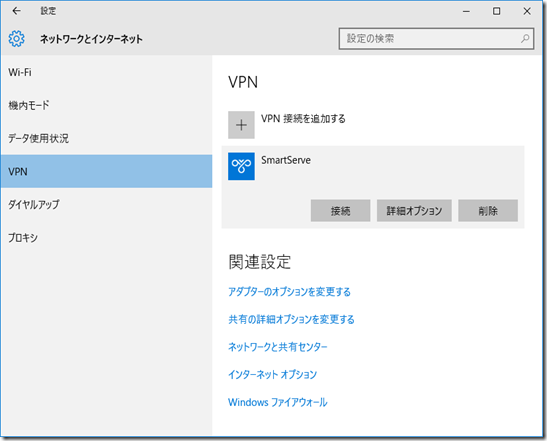Click the settings gear icon
The width and height of the screenshot is (547, 441).
click(16, 38)
